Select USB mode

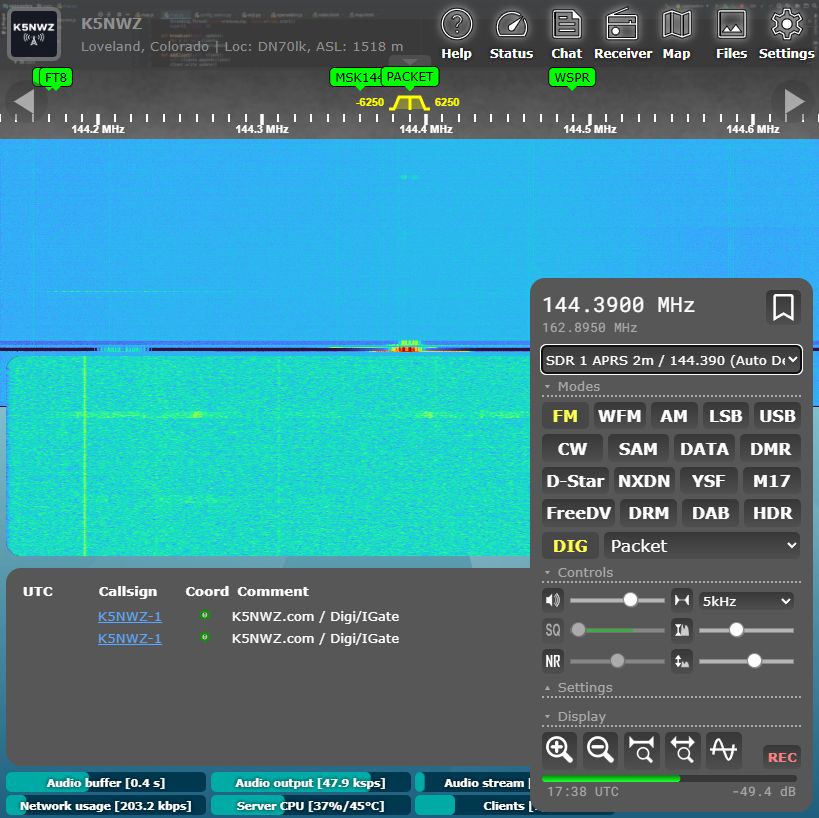click(x=777, y=416)
